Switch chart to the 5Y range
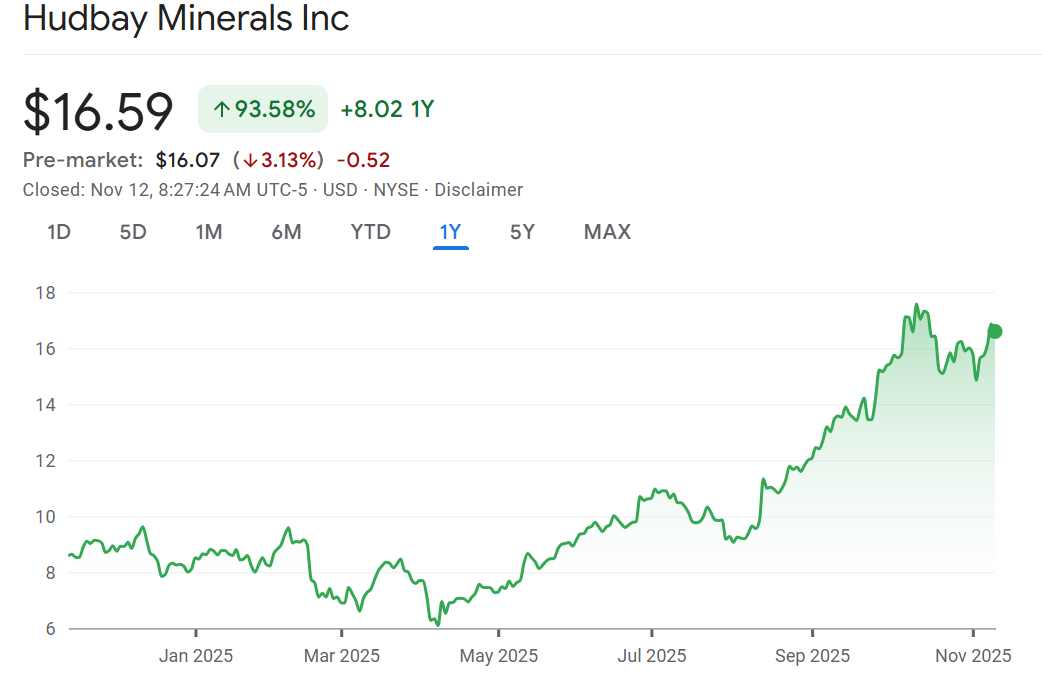This screenshot has height=676, width=1042. [522, 232]
